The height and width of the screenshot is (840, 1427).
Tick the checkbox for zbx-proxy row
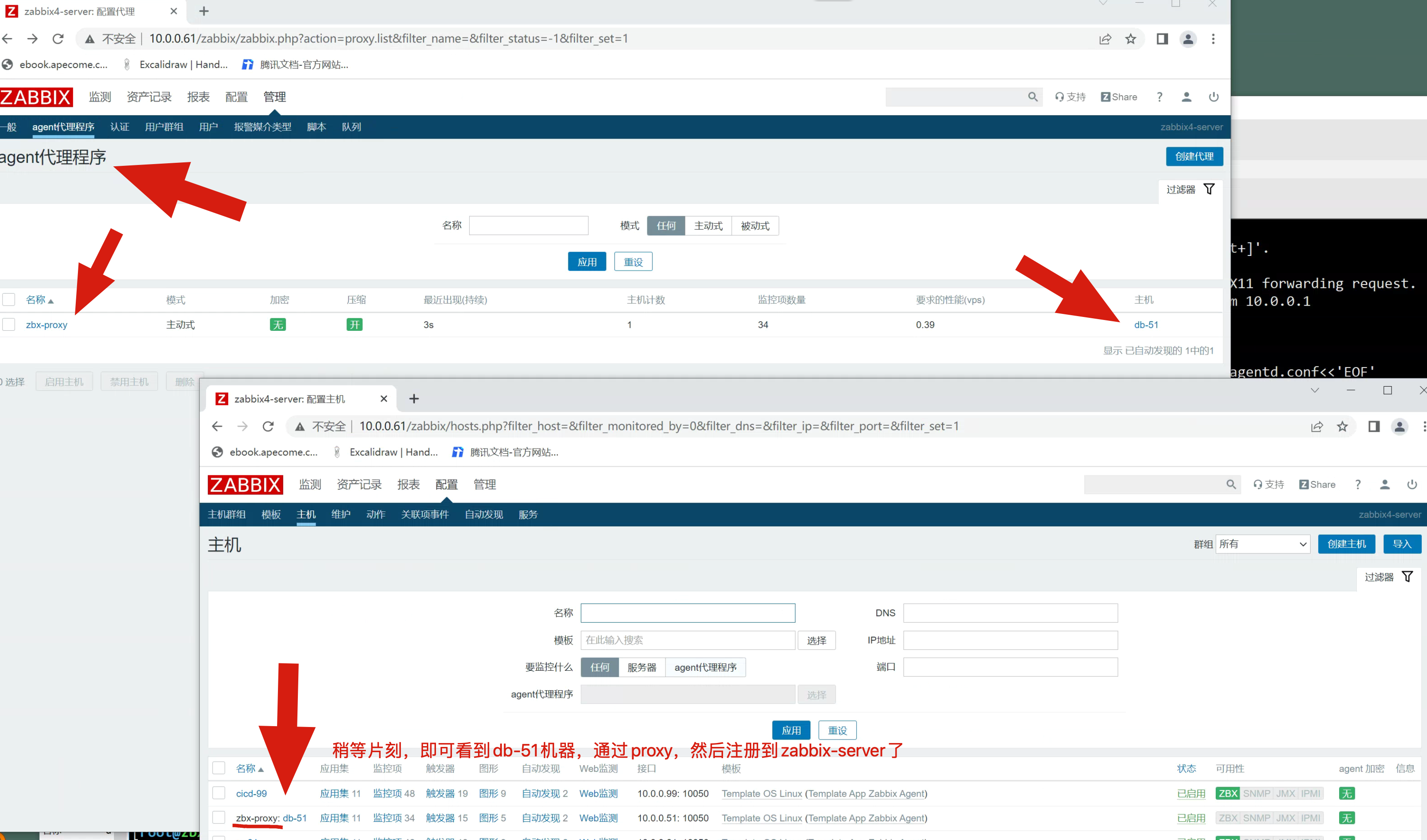point(9,325)
